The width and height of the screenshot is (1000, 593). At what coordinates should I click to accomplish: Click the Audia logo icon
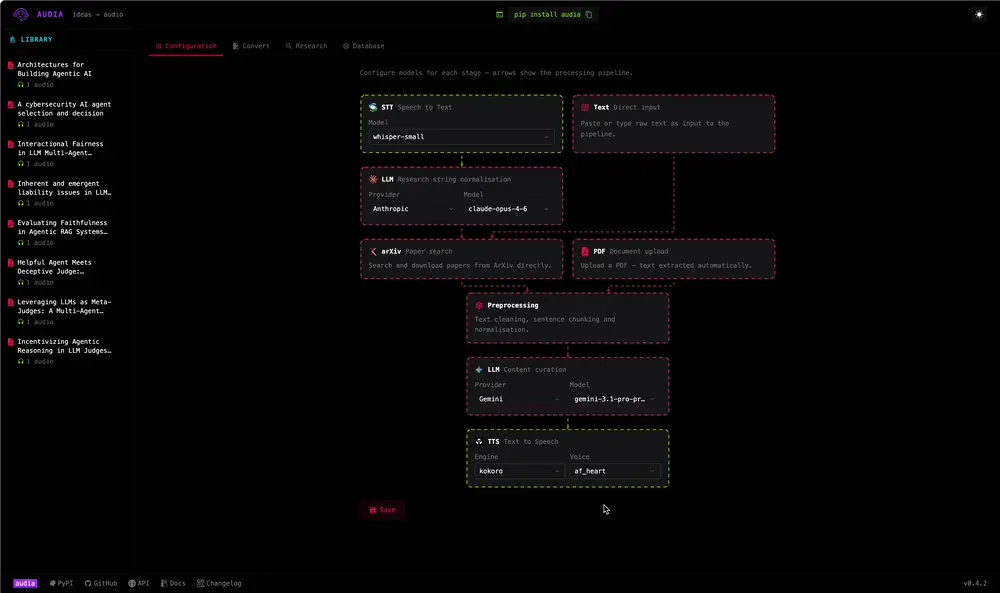20,14
